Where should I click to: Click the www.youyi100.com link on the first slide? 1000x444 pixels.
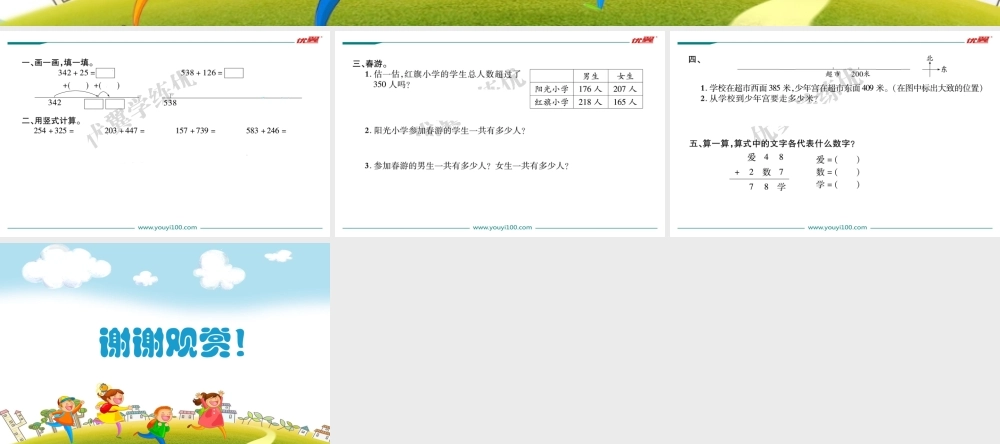[x=168, y=228]
